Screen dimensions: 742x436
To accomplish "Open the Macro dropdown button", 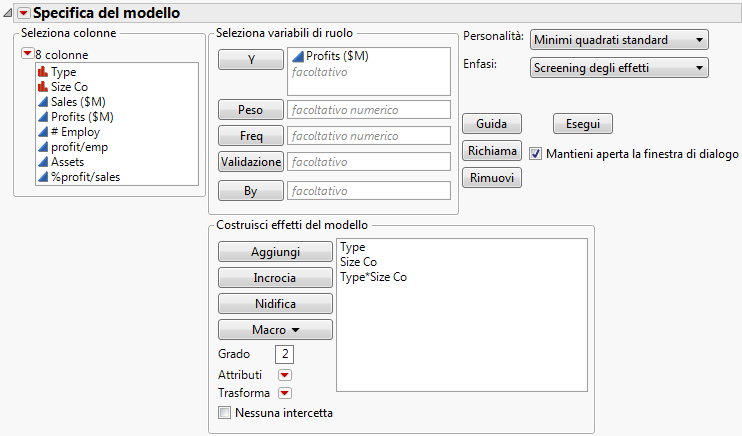I will pos(275,329).
